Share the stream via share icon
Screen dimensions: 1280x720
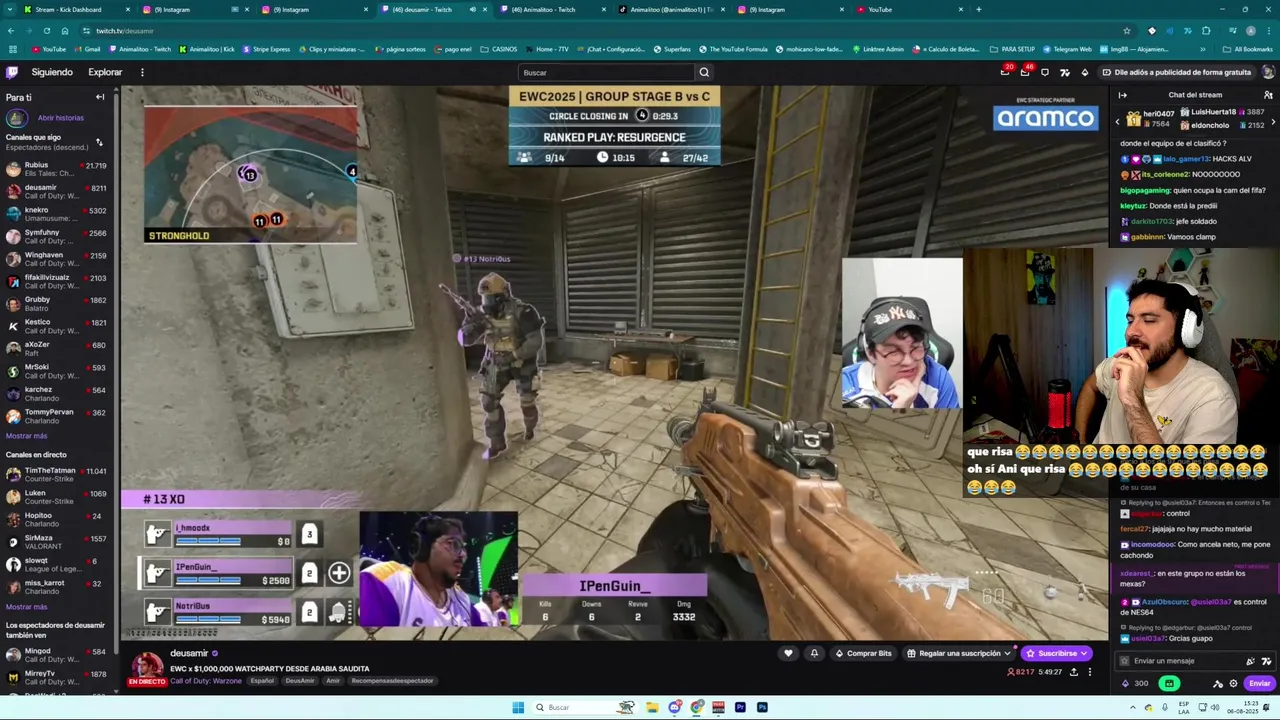tap(1074, 672)
